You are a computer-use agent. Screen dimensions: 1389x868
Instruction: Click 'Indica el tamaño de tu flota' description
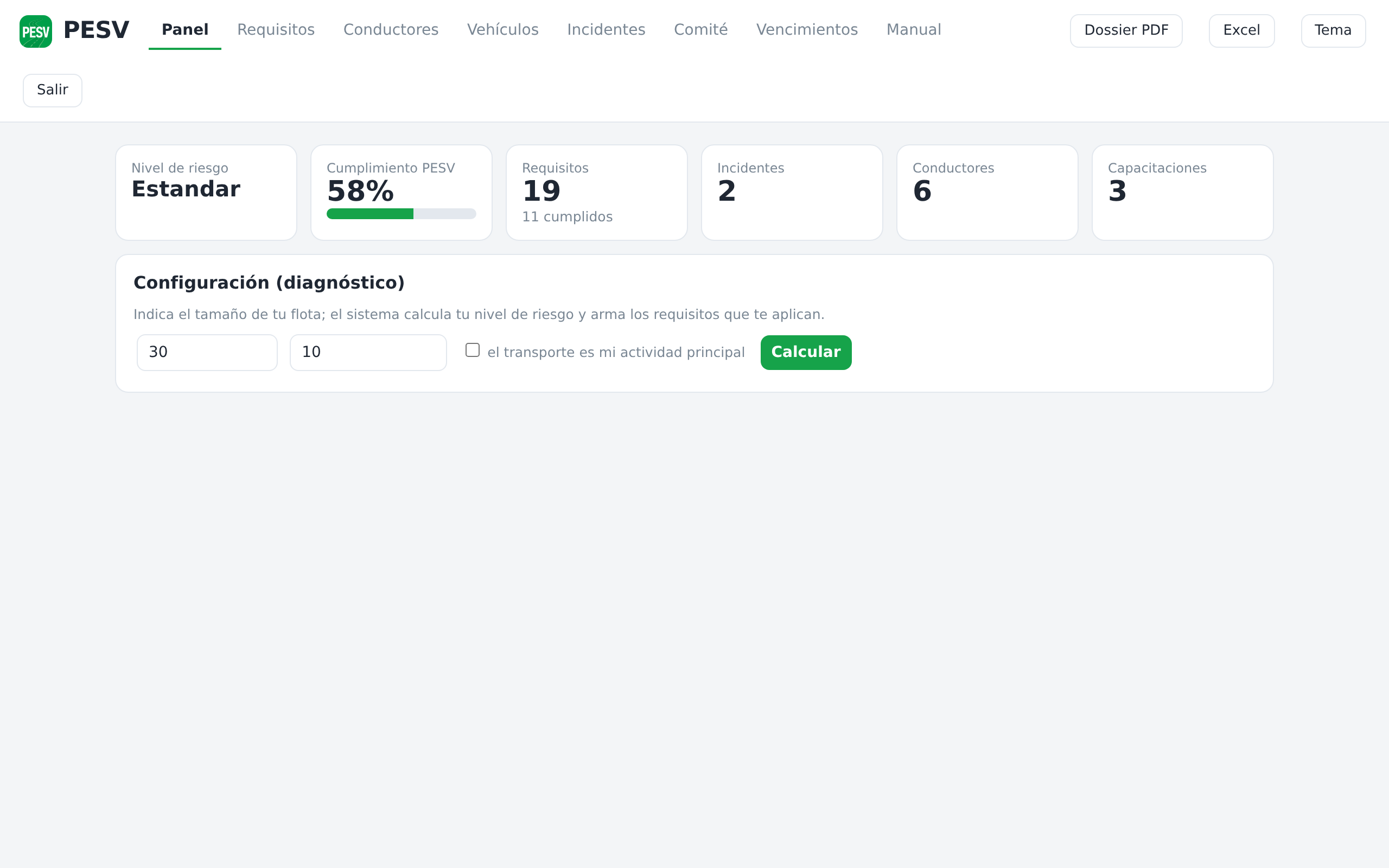click(479, 315)
